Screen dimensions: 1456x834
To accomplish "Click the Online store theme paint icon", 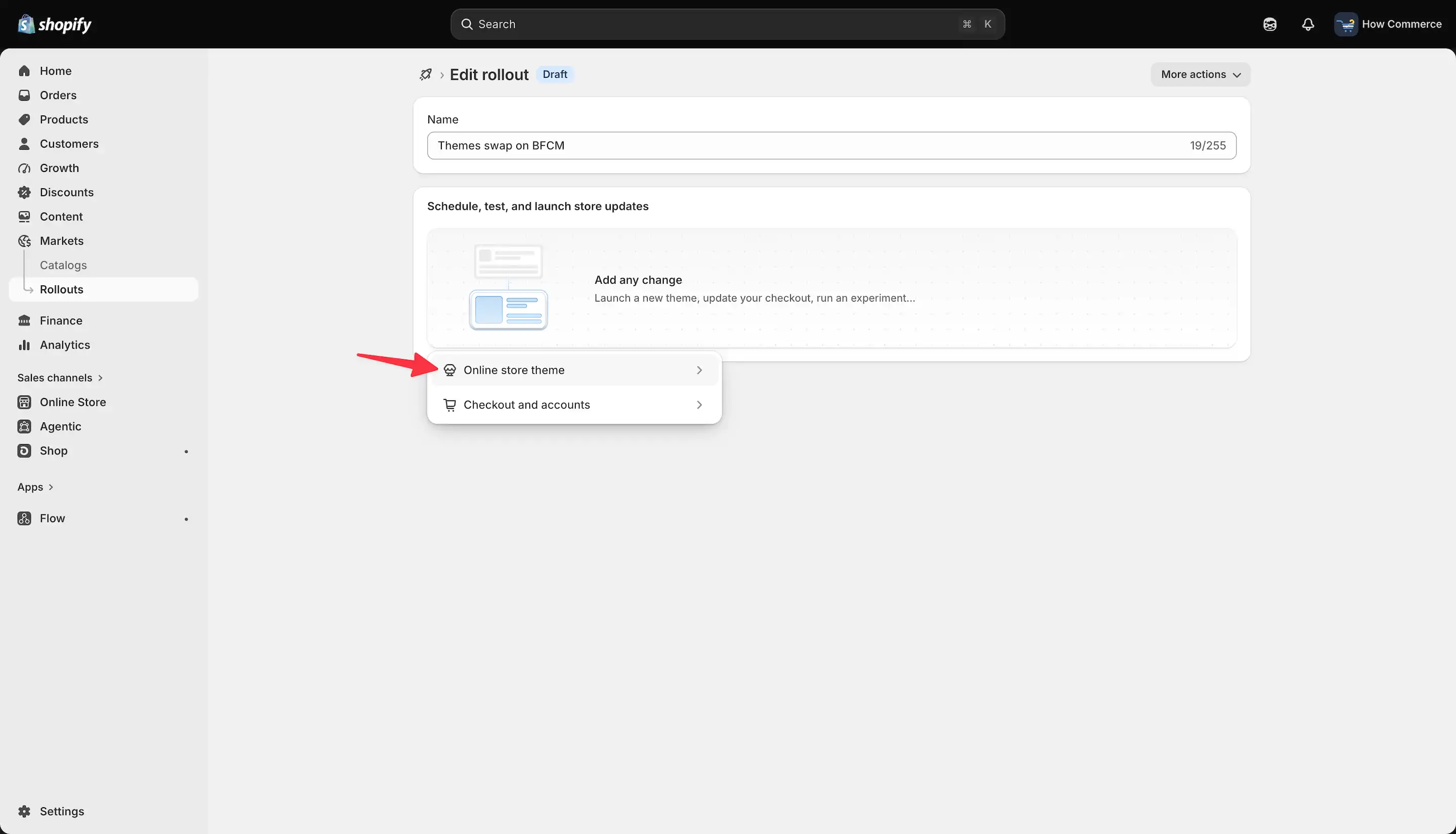I will (450, 370).
